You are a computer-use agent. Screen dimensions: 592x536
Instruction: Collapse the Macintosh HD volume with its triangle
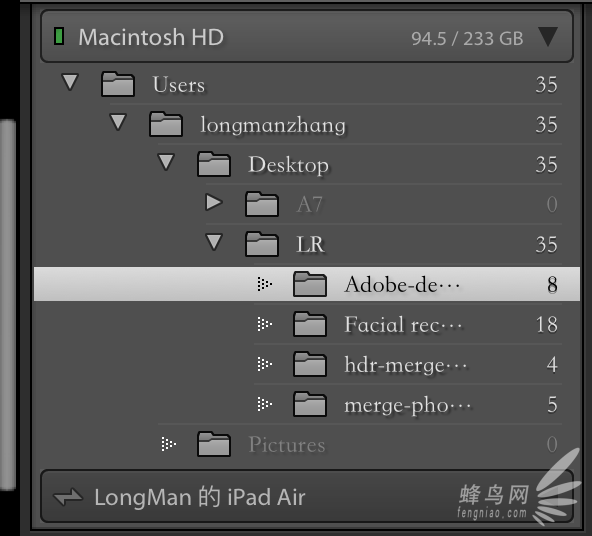pos(548,37)
